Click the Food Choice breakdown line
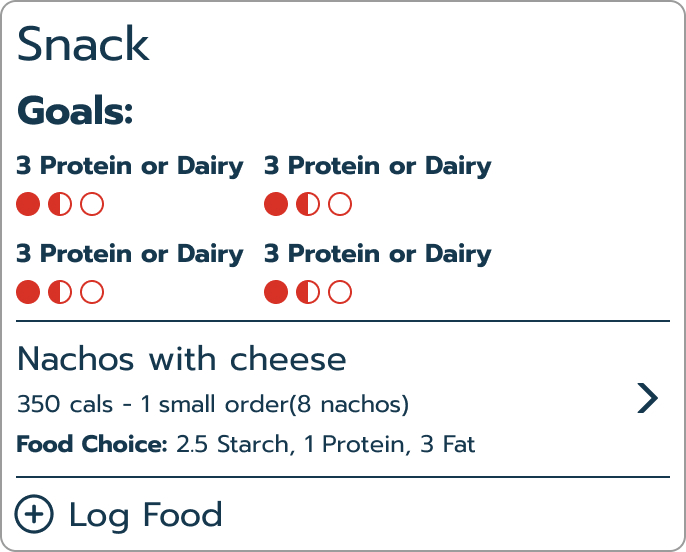The width and height of the screenshot is (686, 552). [x=246, y=443]
